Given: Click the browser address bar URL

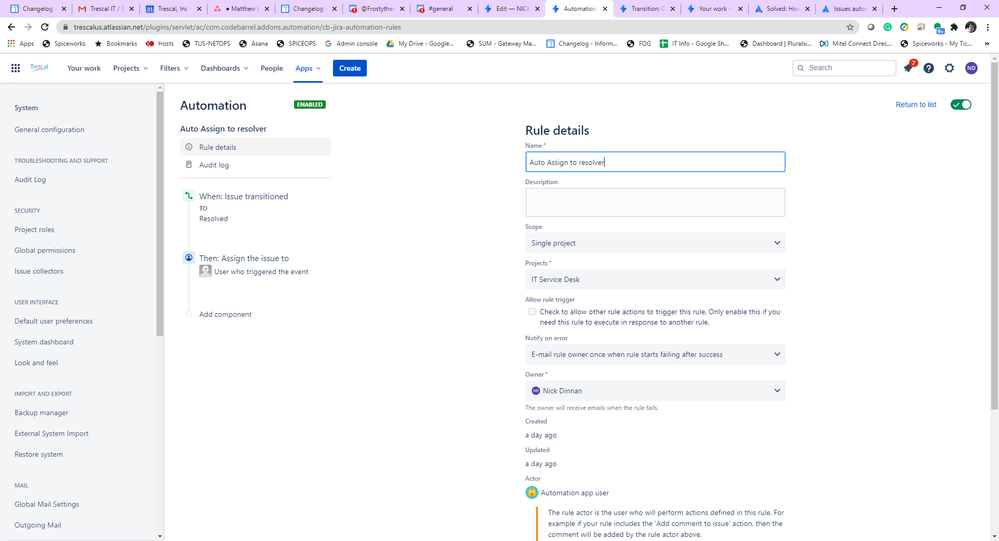Looking at the screenshot, I should pyautogui.click(x=237, y=27).
